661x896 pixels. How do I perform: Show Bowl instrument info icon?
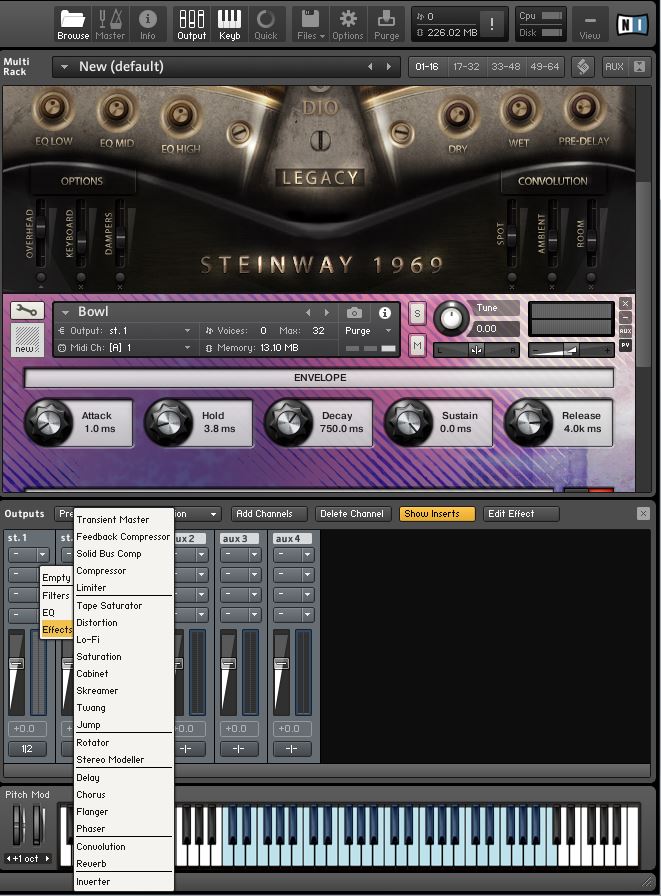385,313
